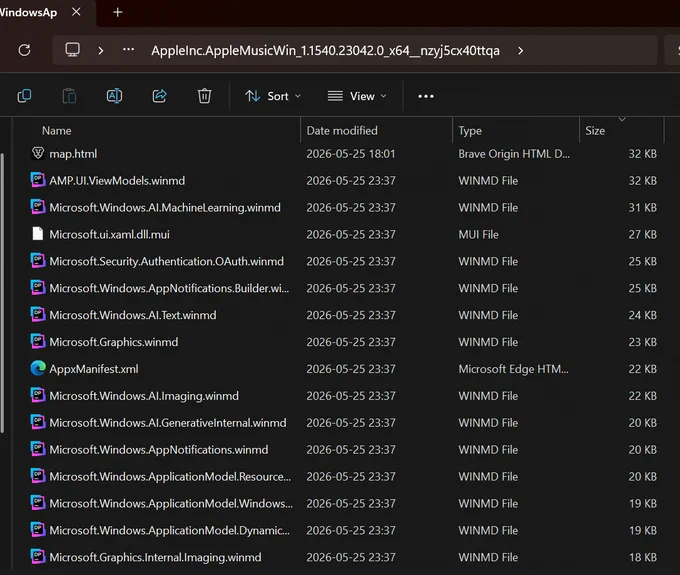
Task: Select the Microsoft.Windows.AI.MachineLearning.winmd name
Action: pyautogui.click(x=165, y=208)
